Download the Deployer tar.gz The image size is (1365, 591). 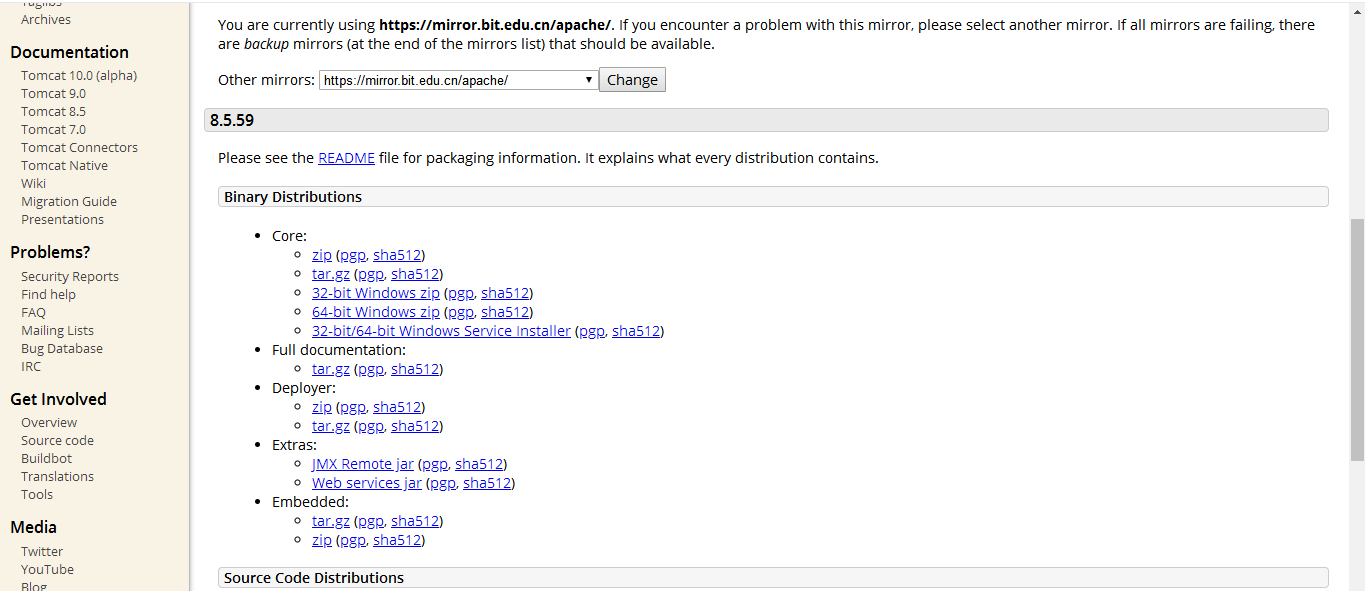click(330, 426)
